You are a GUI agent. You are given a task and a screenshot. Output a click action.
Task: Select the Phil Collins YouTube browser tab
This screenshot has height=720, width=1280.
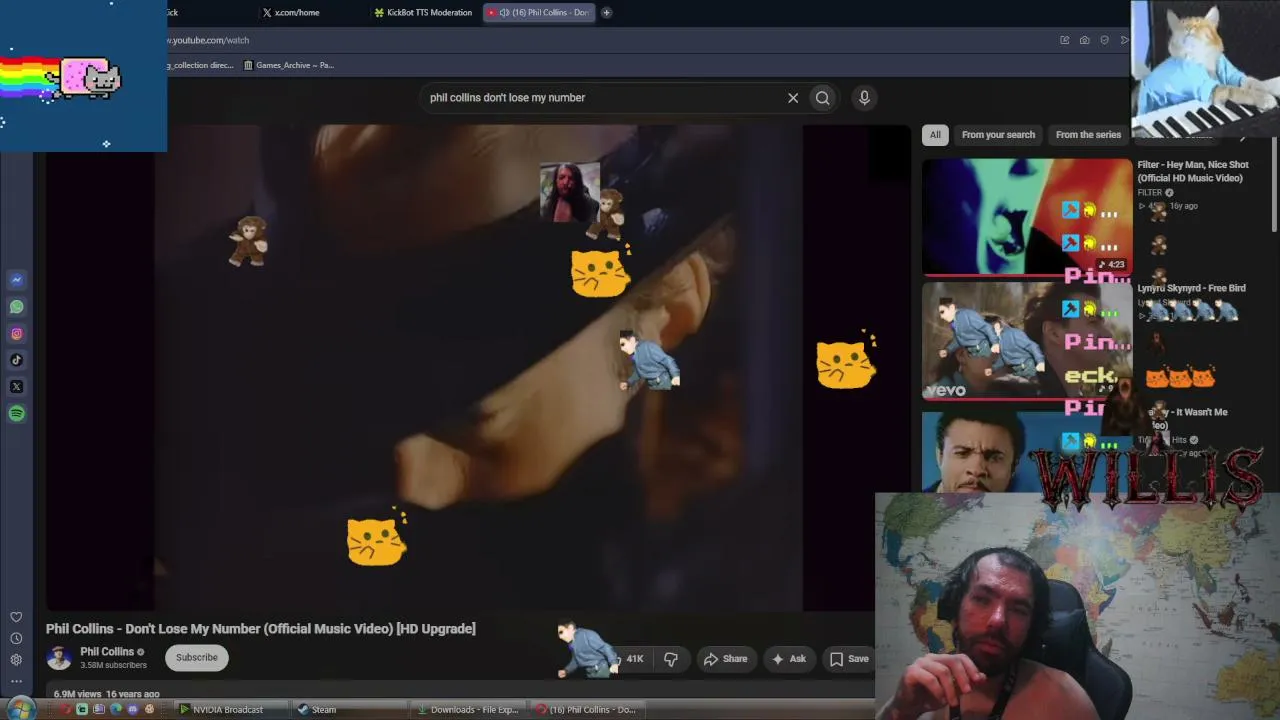(x=540, y=13)
